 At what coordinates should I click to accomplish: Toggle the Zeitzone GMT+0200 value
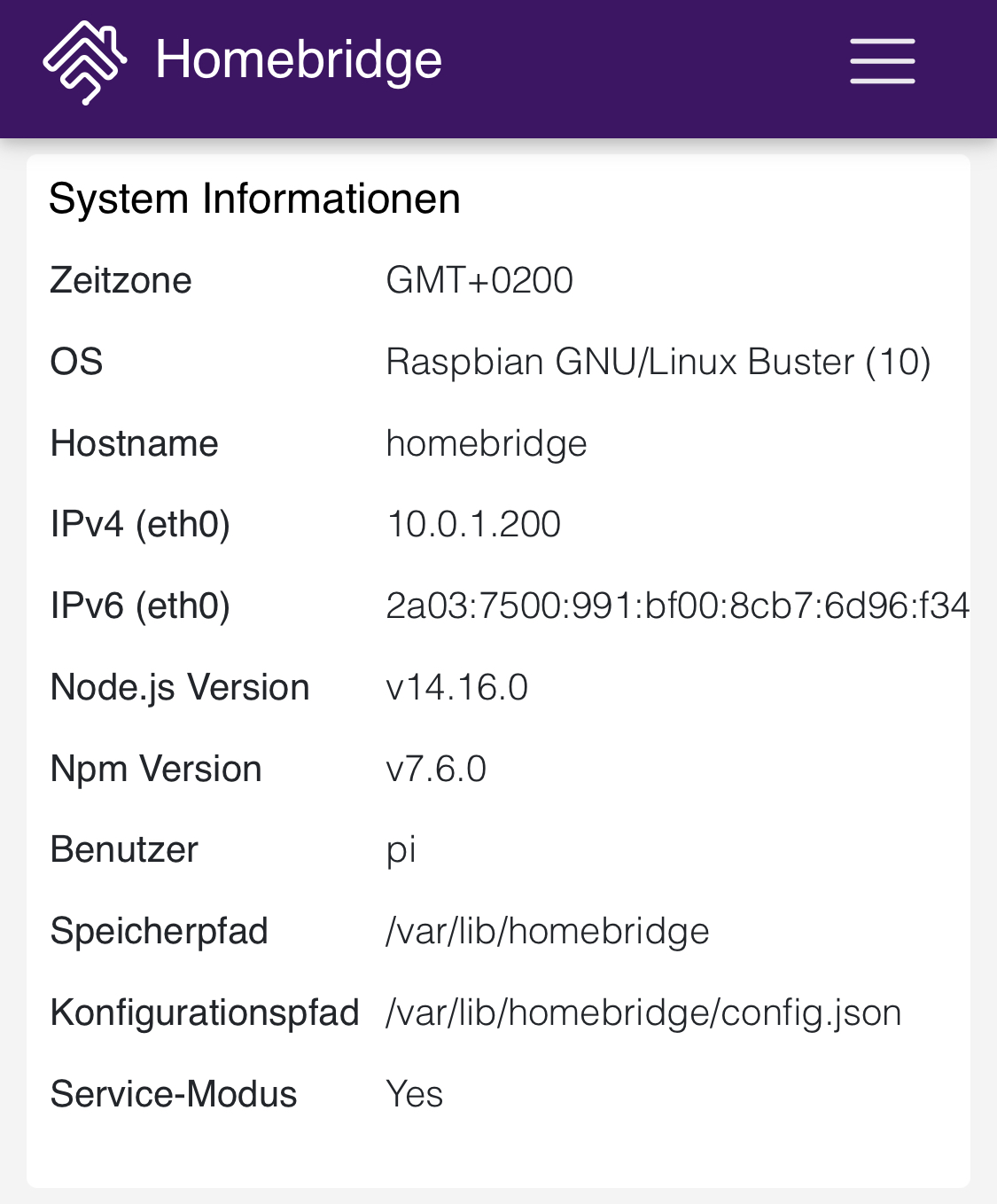coord(480,279)
